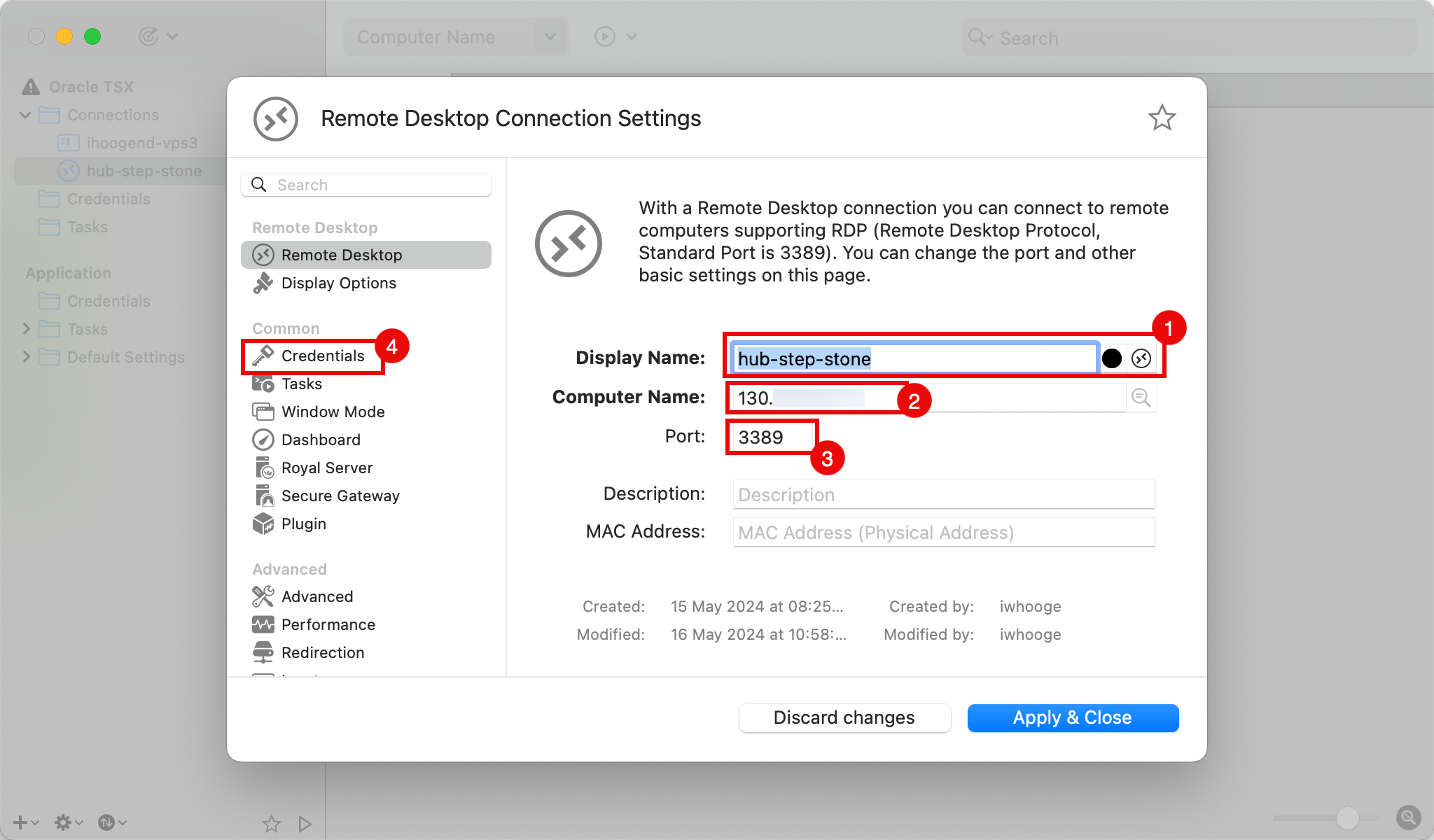Image resolution: width=1434 pixels, height=840 pixels.
Task: Click the star/favorite icon top right
Action: tap(1162, 118)
